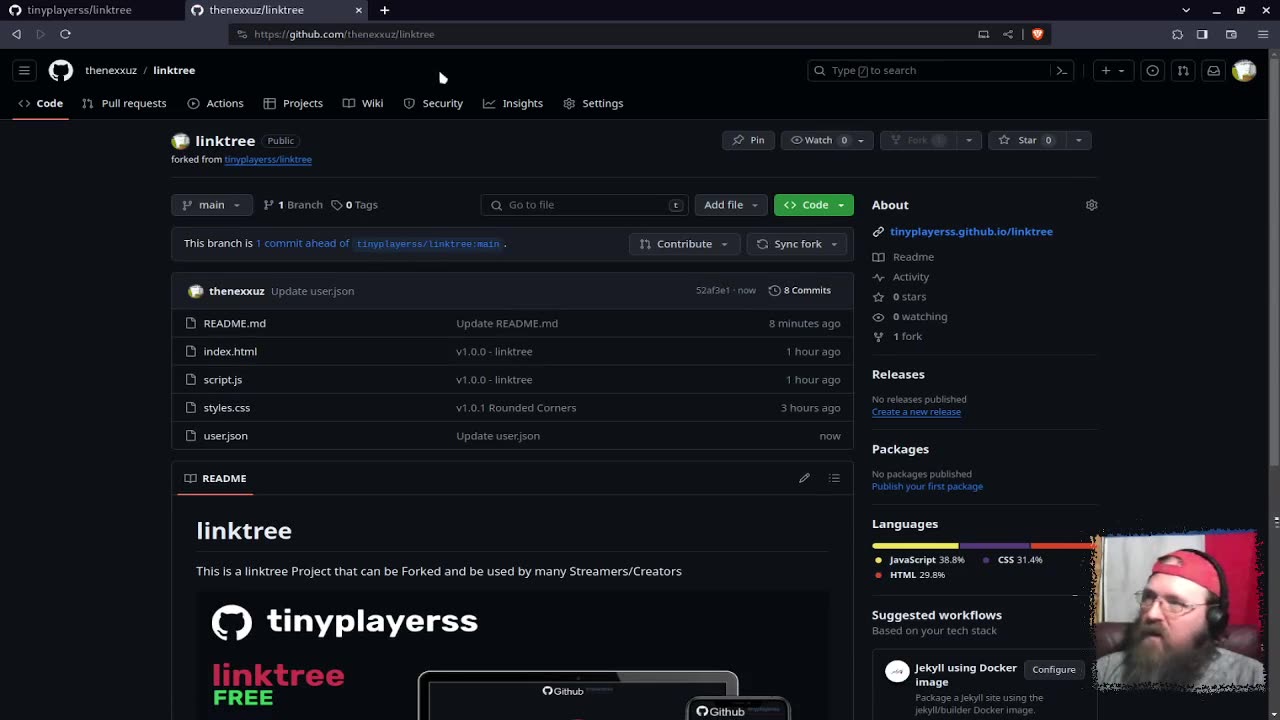The height and width of the screenshot is (720, 1280).
Task: Open the browser main menu icon
Action: pyautogui.click(x=1262, y=34)
